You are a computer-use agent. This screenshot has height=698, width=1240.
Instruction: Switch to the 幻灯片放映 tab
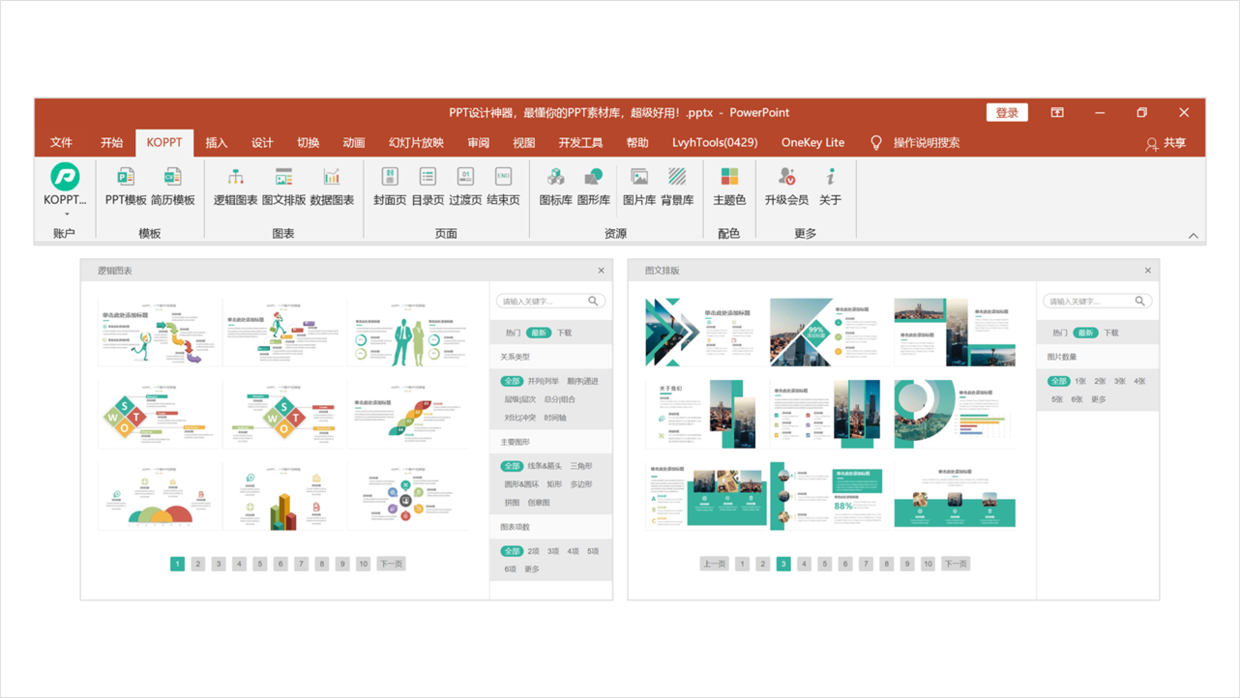[416, 143]
